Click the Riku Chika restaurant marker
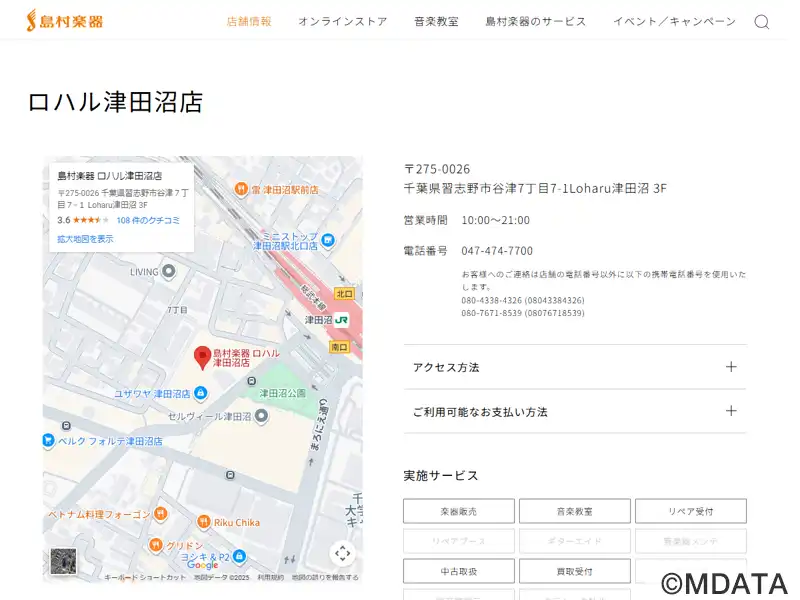 click(x=203, y=522)
